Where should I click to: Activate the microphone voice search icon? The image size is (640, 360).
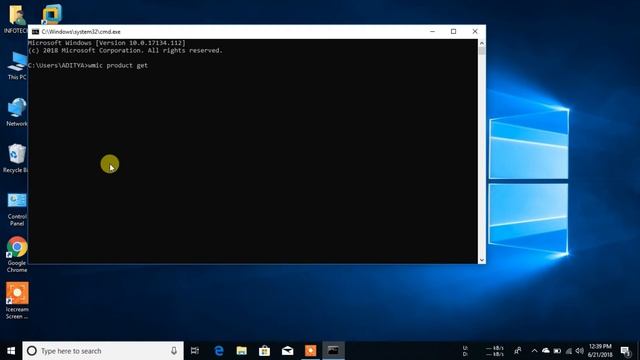tap(174, 351)
